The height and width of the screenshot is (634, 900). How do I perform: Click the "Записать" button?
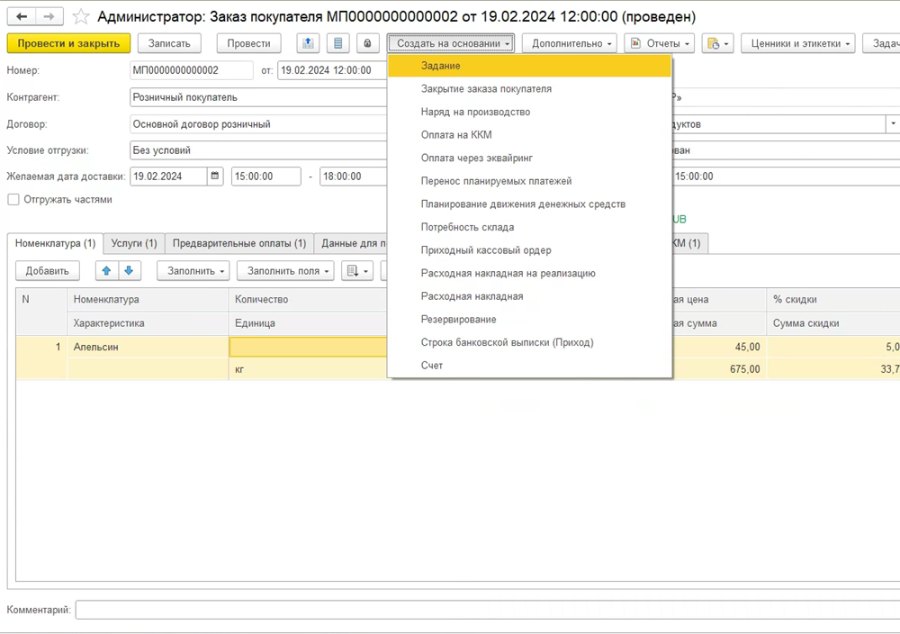(169, 43)
